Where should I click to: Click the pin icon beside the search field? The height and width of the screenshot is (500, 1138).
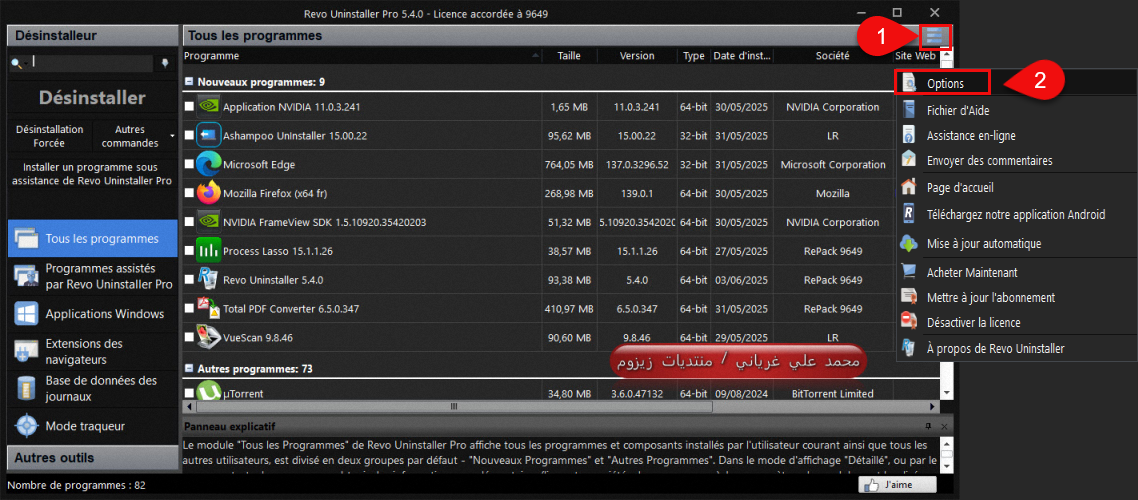[164, 64]
